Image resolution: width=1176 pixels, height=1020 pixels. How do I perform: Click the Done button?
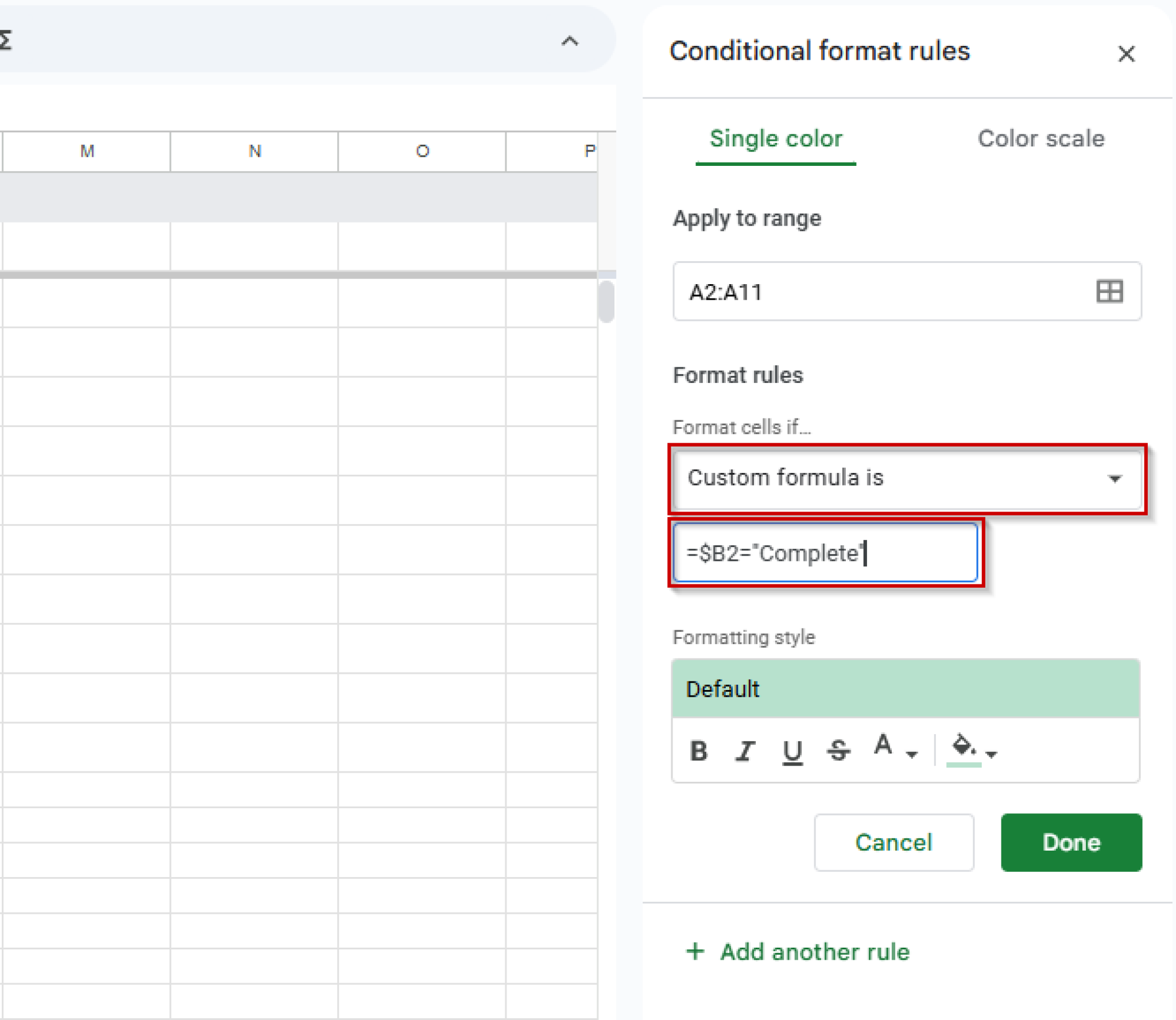point(1070,842)
